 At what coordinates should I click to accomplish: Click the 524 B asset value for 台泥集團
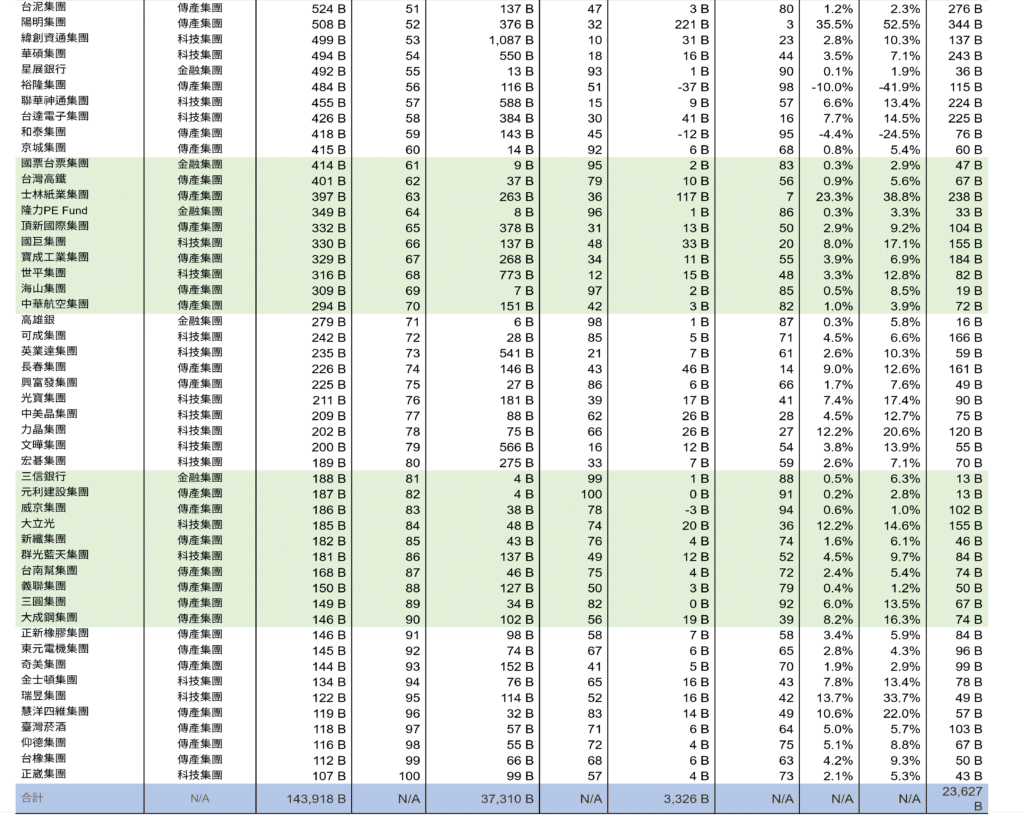coord(328,9)
